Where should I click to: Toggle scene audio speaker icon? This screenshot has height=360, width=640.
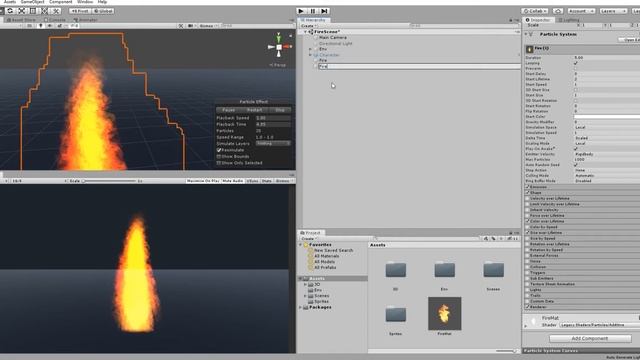[x=49, y=26]
